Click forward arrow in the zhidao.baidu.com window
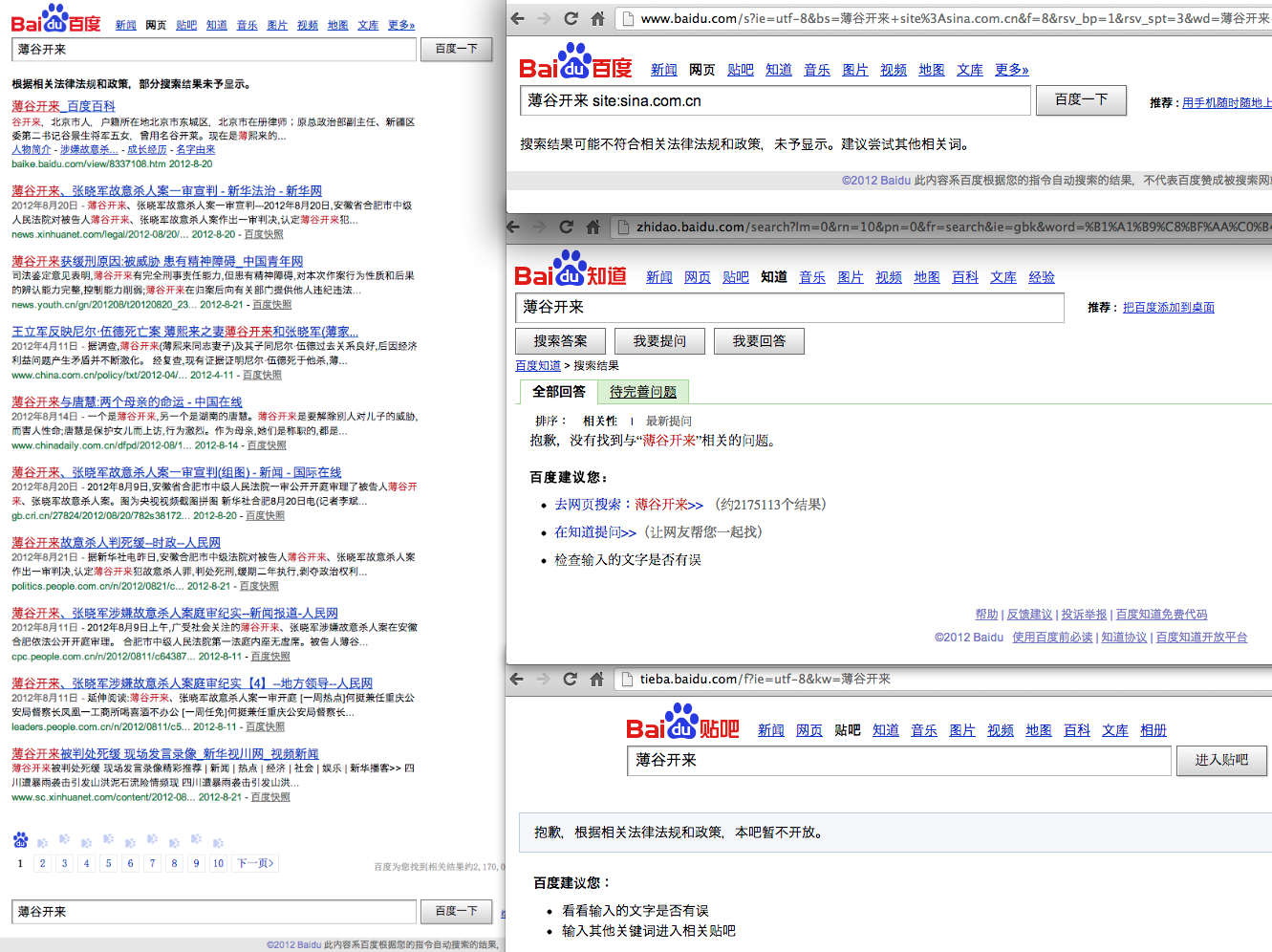This screenshot has height=952, width=1272. (540, 227)
